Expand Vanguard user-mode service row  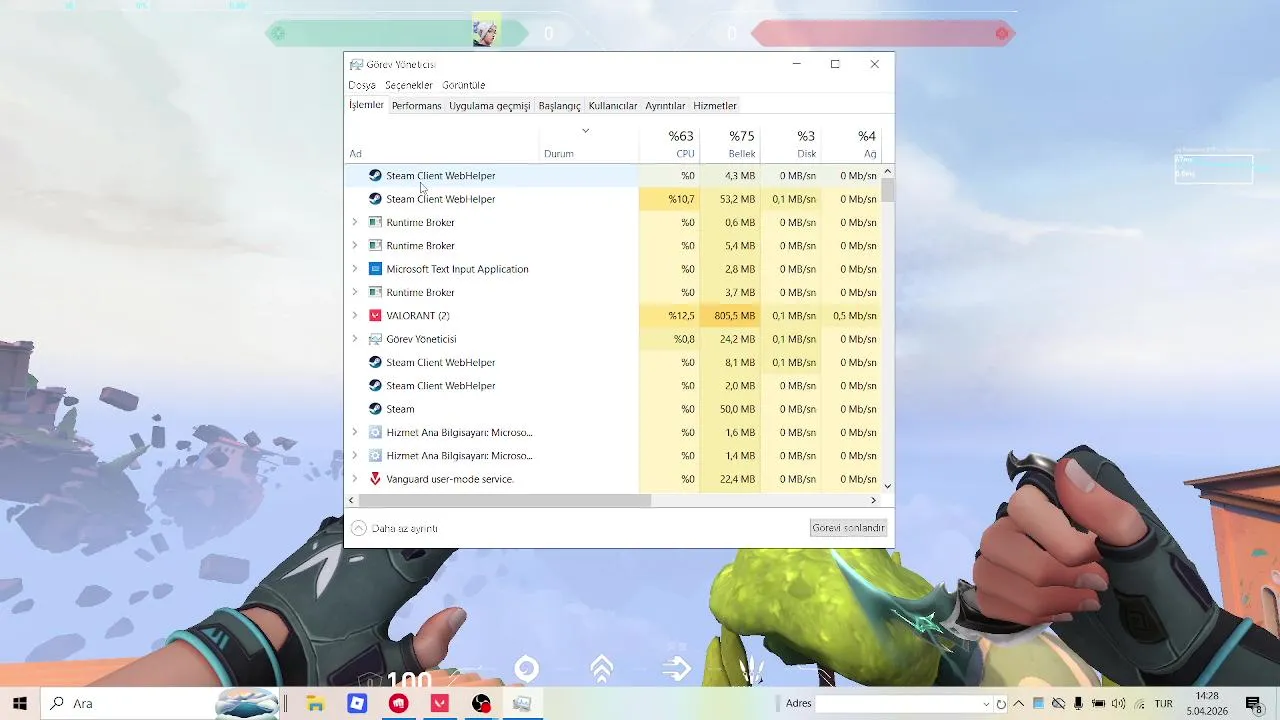tap(354, 479)
